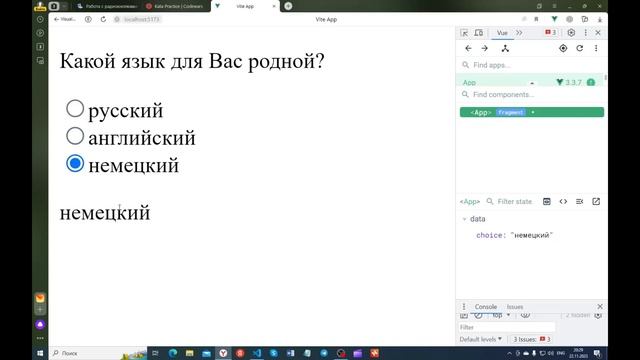Go back in Vue DevTools navigation

(468, 48)
